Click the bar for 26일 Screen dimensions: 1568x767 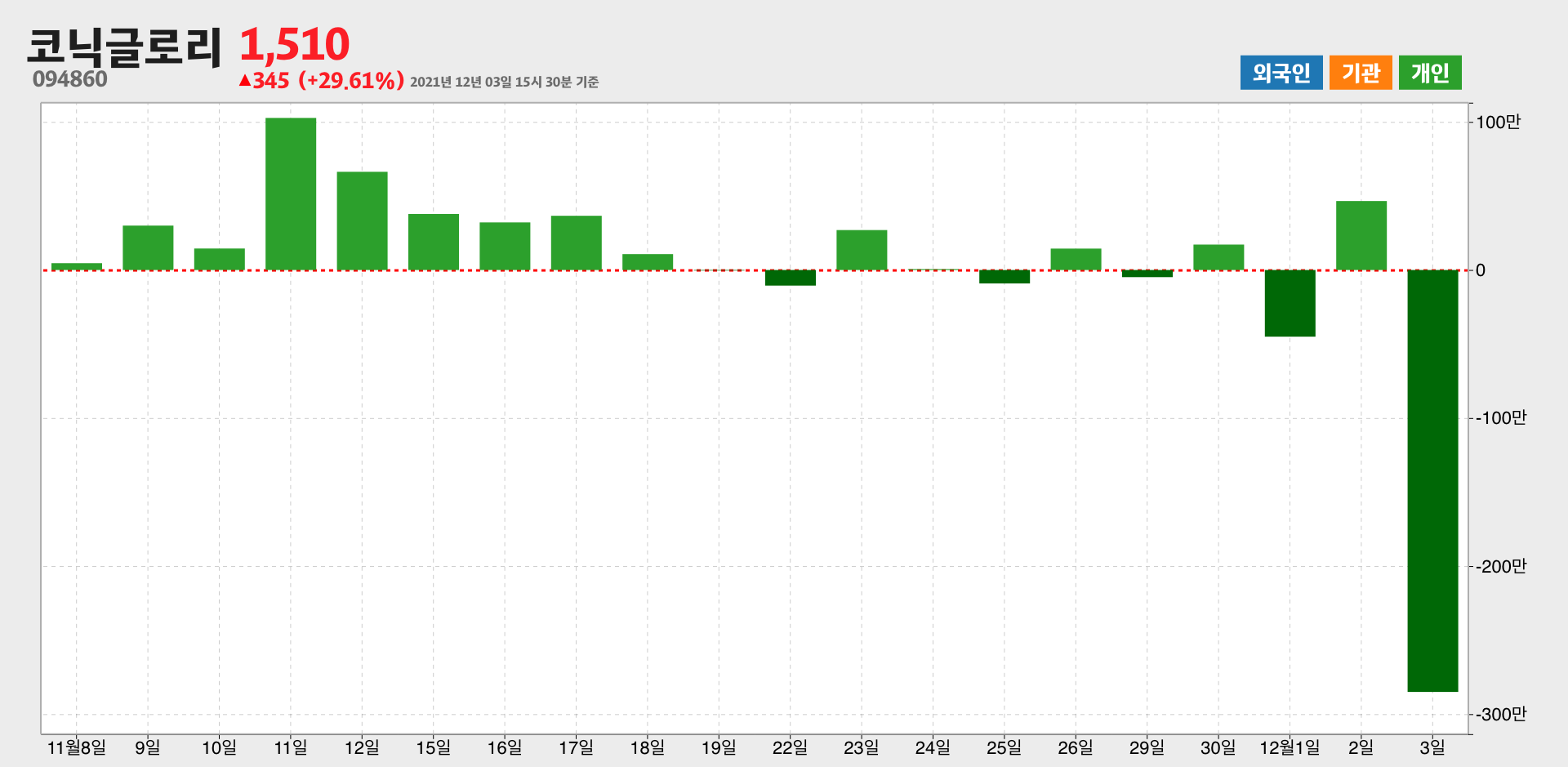pyautogui.click(x=1076, y=259)
